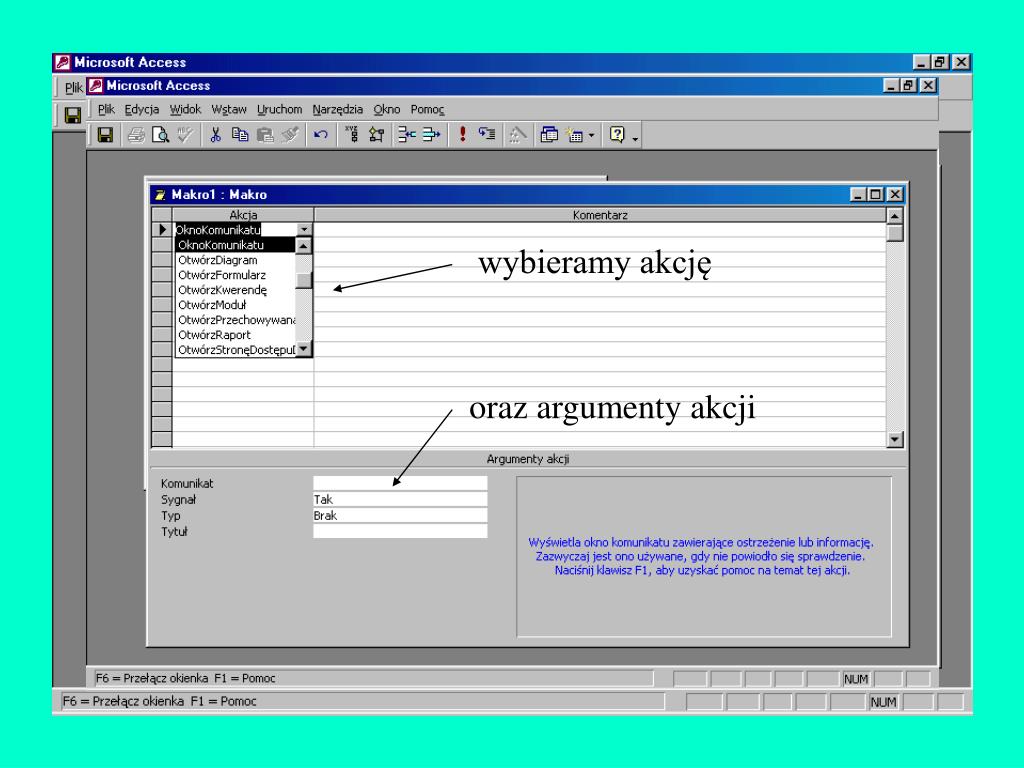
Task: Click the Typ field showing Brak
Action: [x=400, y=515]
